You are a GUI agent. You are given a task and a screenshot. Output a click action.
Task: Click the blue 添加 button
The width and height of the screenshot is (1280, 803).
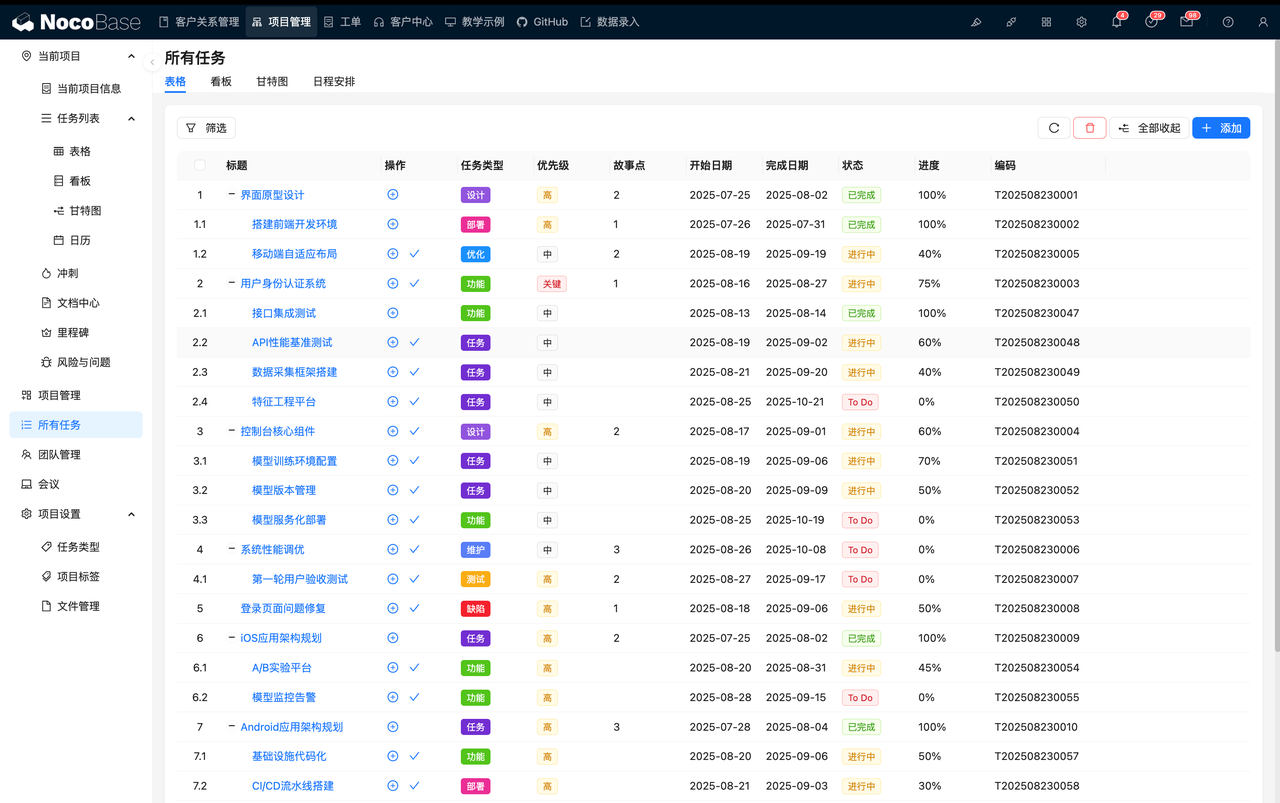pos(1220,128)
